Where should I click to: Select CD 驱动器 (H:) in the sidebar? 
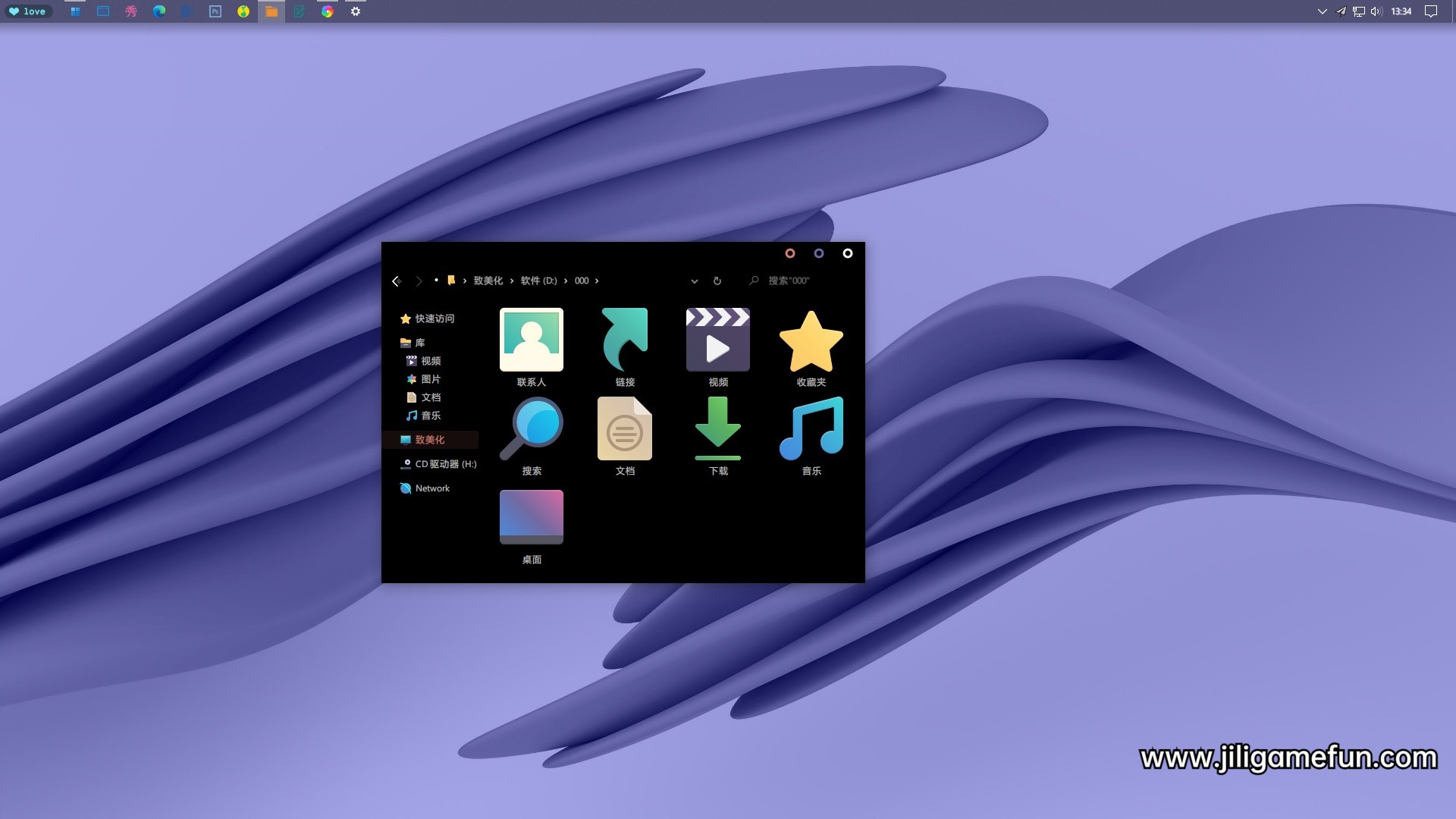click(438, 464)
